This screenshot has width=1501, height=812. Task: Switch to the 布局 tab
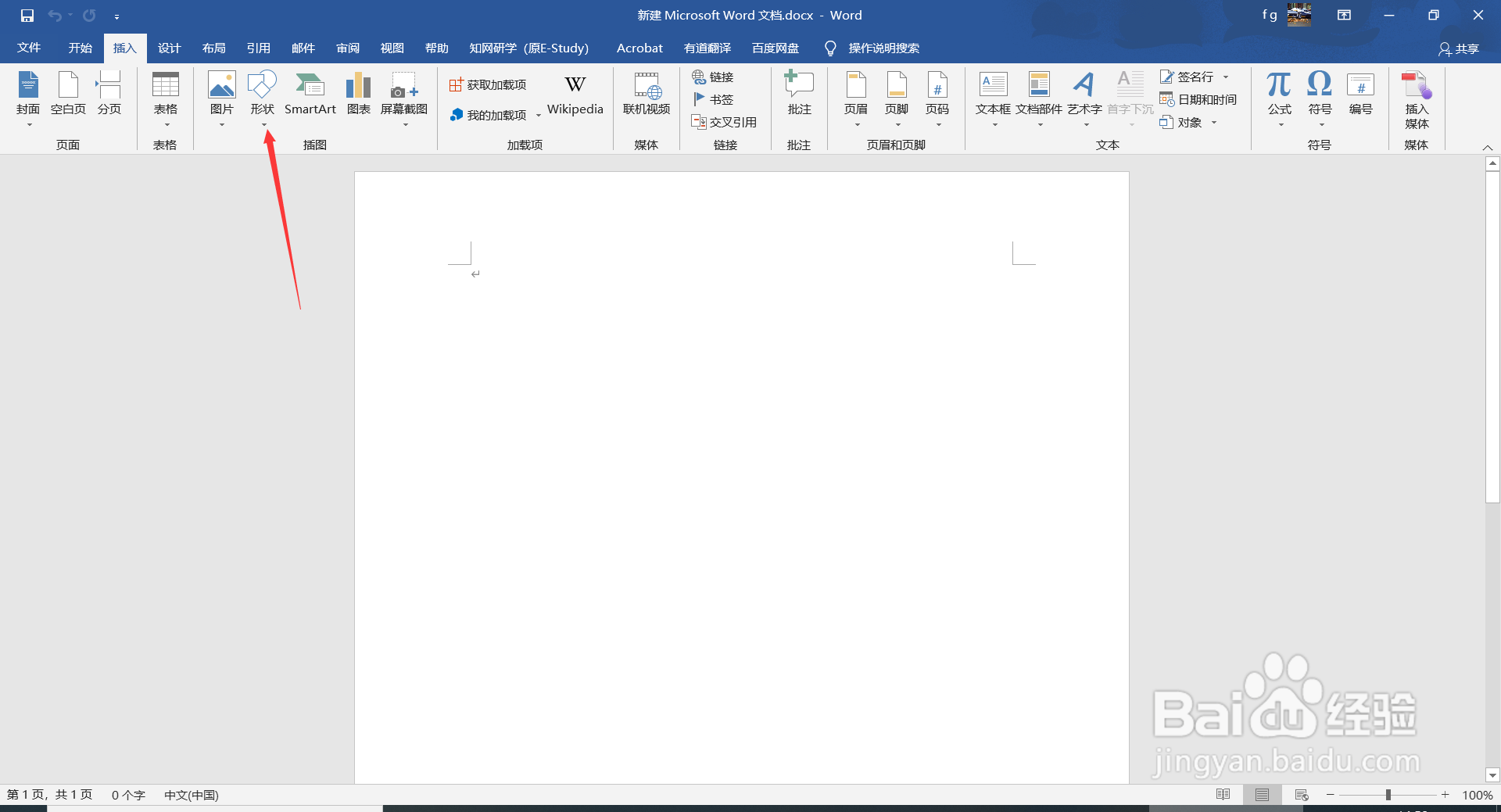tap(214, 48)
